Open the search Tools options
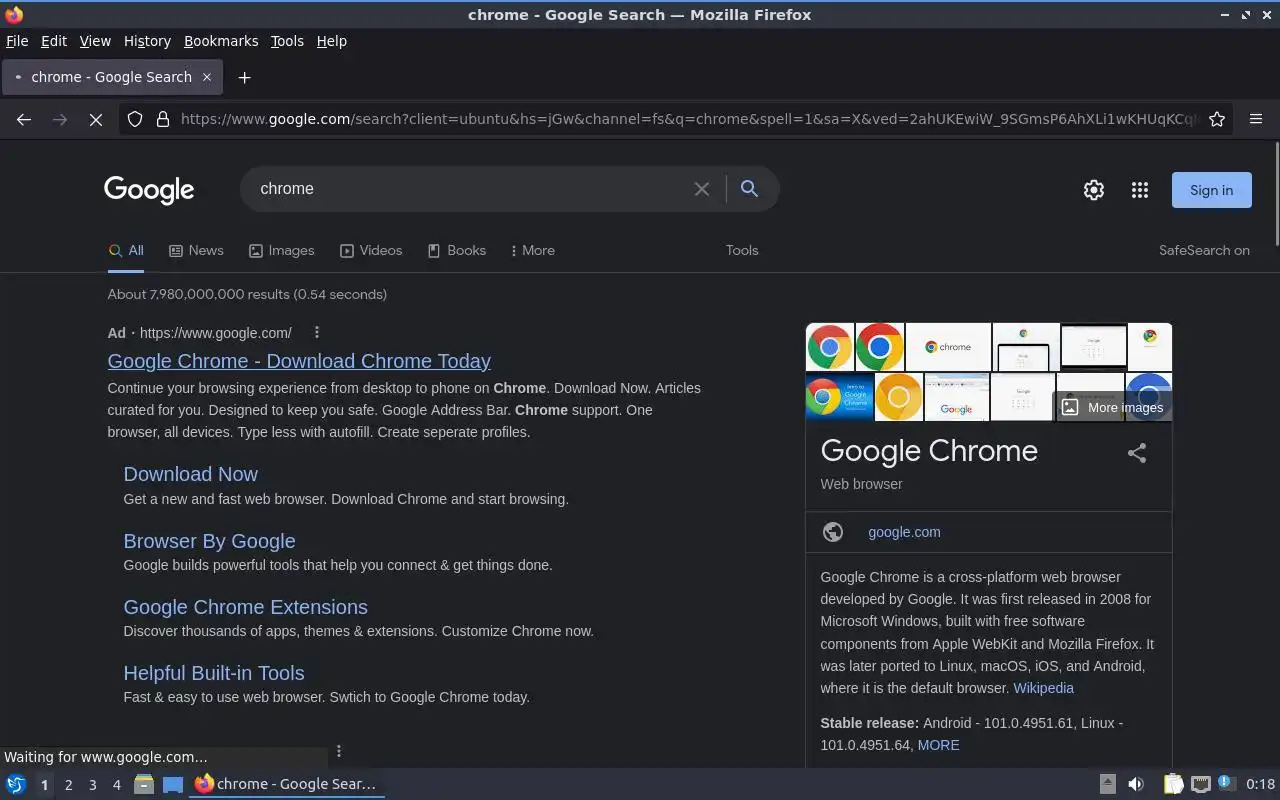1280x800 pixels. click(x=742, y=250)
